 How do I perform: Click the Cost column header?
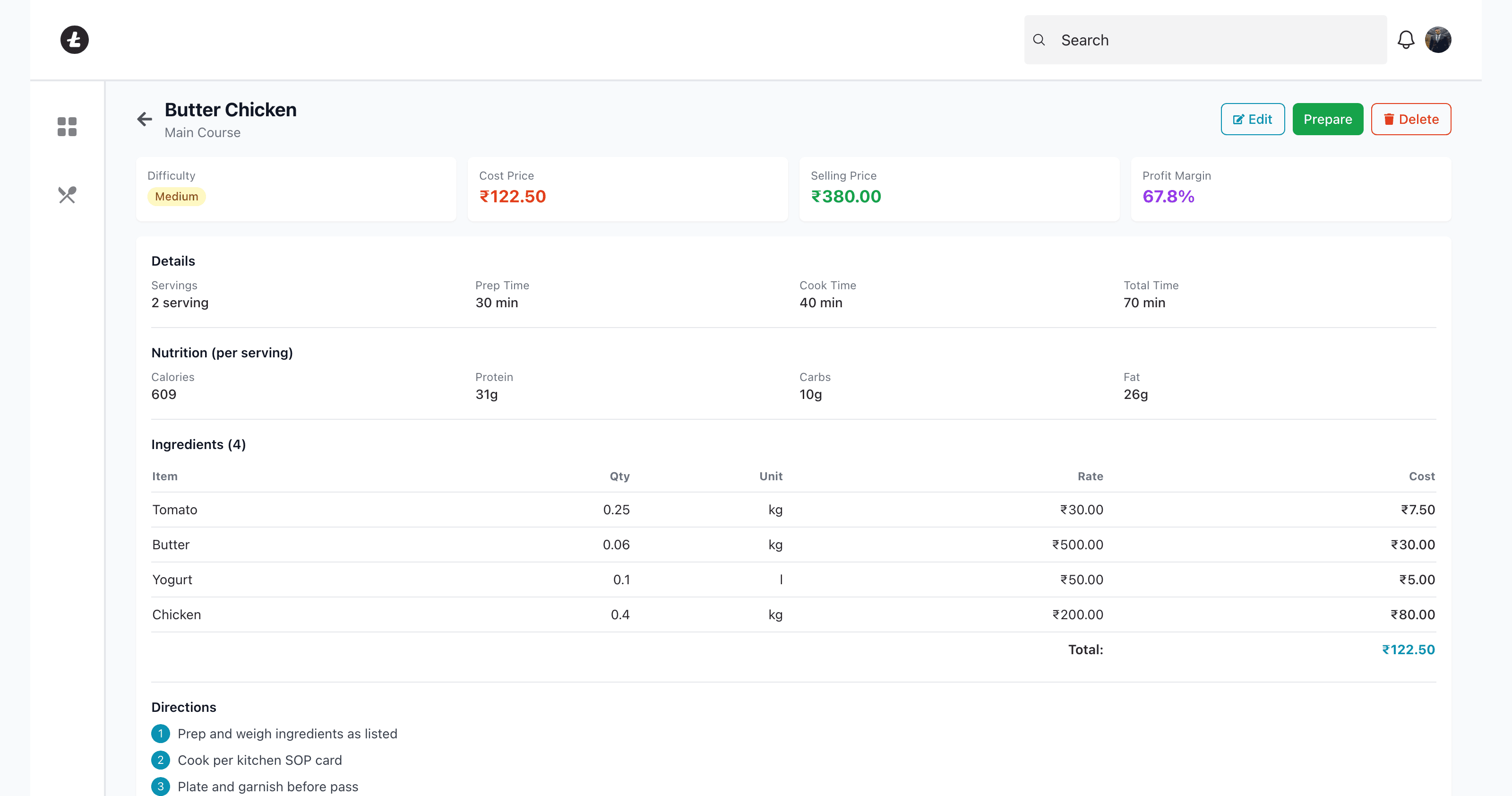point(1422,476)
